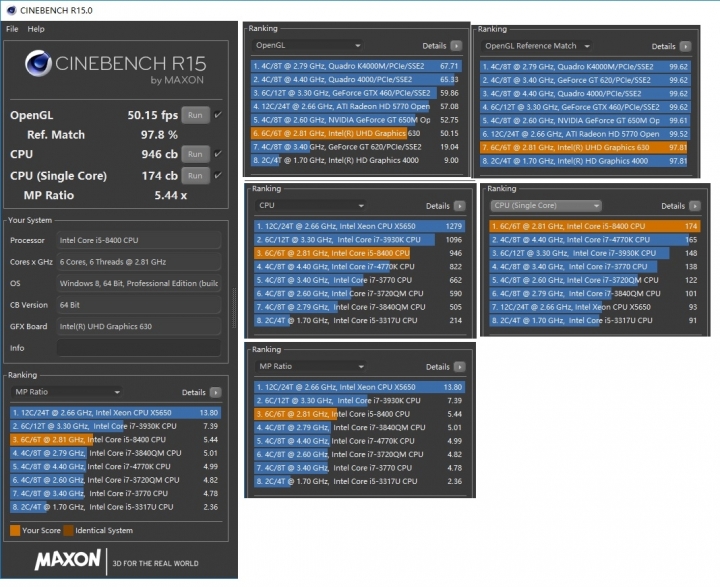
Task: Open the Help menu
Action: point(36,29)
